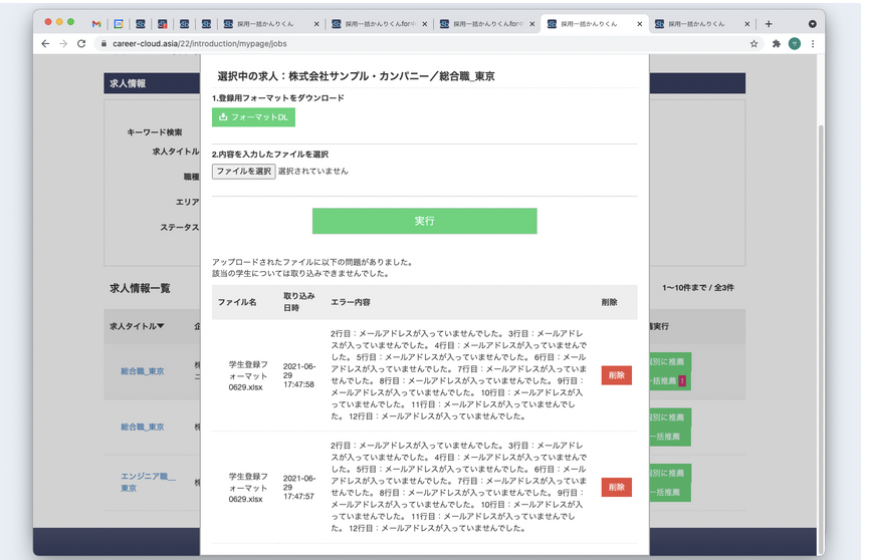This screenshot has height=560, width=876.
Task: Open the browser extensions puzzle icon
Action: [776, 44]
